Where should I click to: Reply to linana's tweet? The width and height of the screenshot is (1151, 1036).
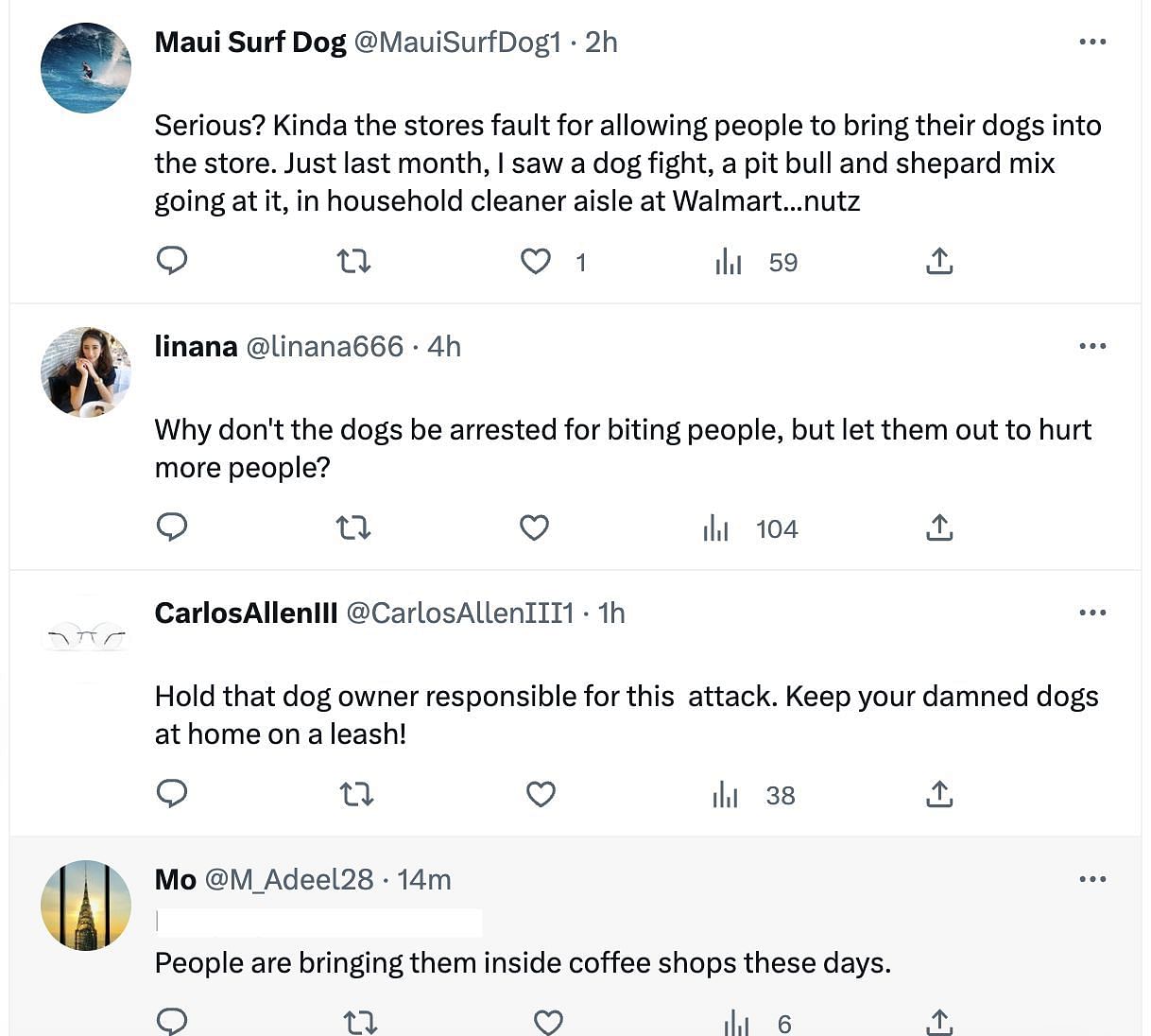click(x=172, y=527)
